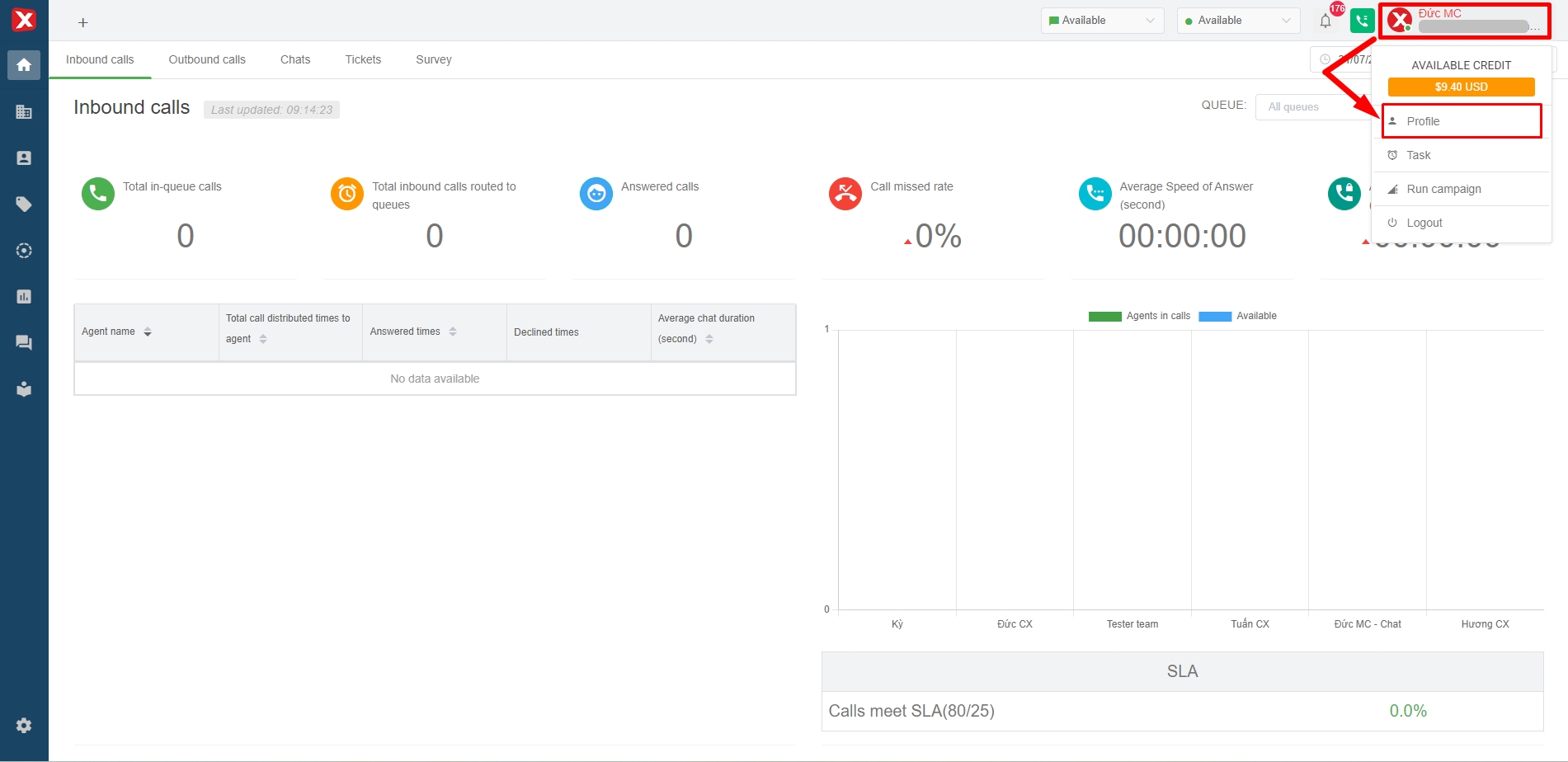Click the Home icon in sidebar
Viewport: 1568px width, 762px height.
pyautogui.click(x=24, y=65)
